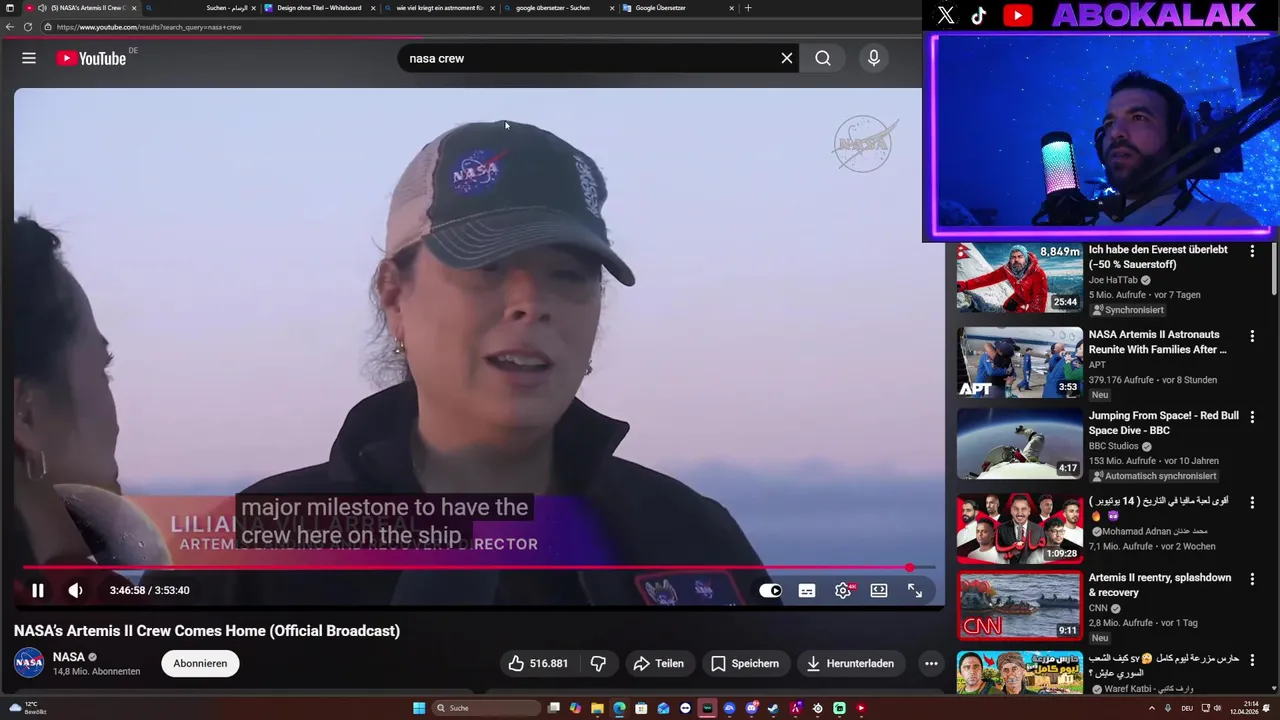1280x720 pixels.
Task: Switch to 'wie viel kriegt ein astronaut' tab
Action: click(x=440, y=8)
